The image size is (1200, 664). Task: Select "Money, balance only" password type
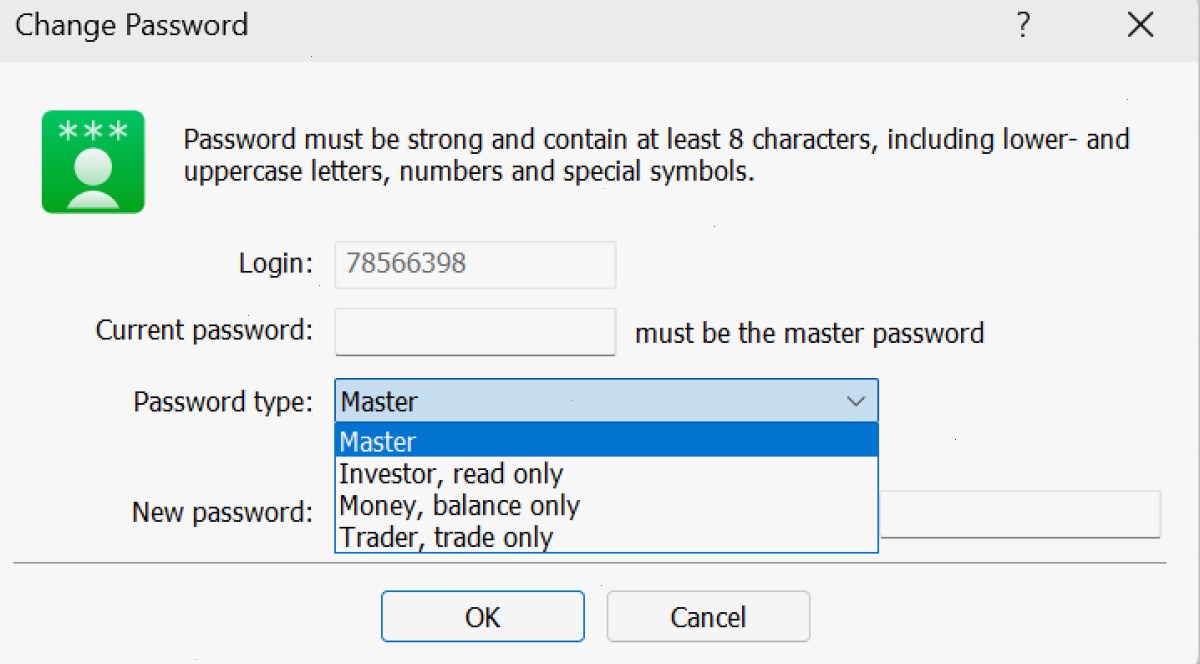(x=607, y=505)
